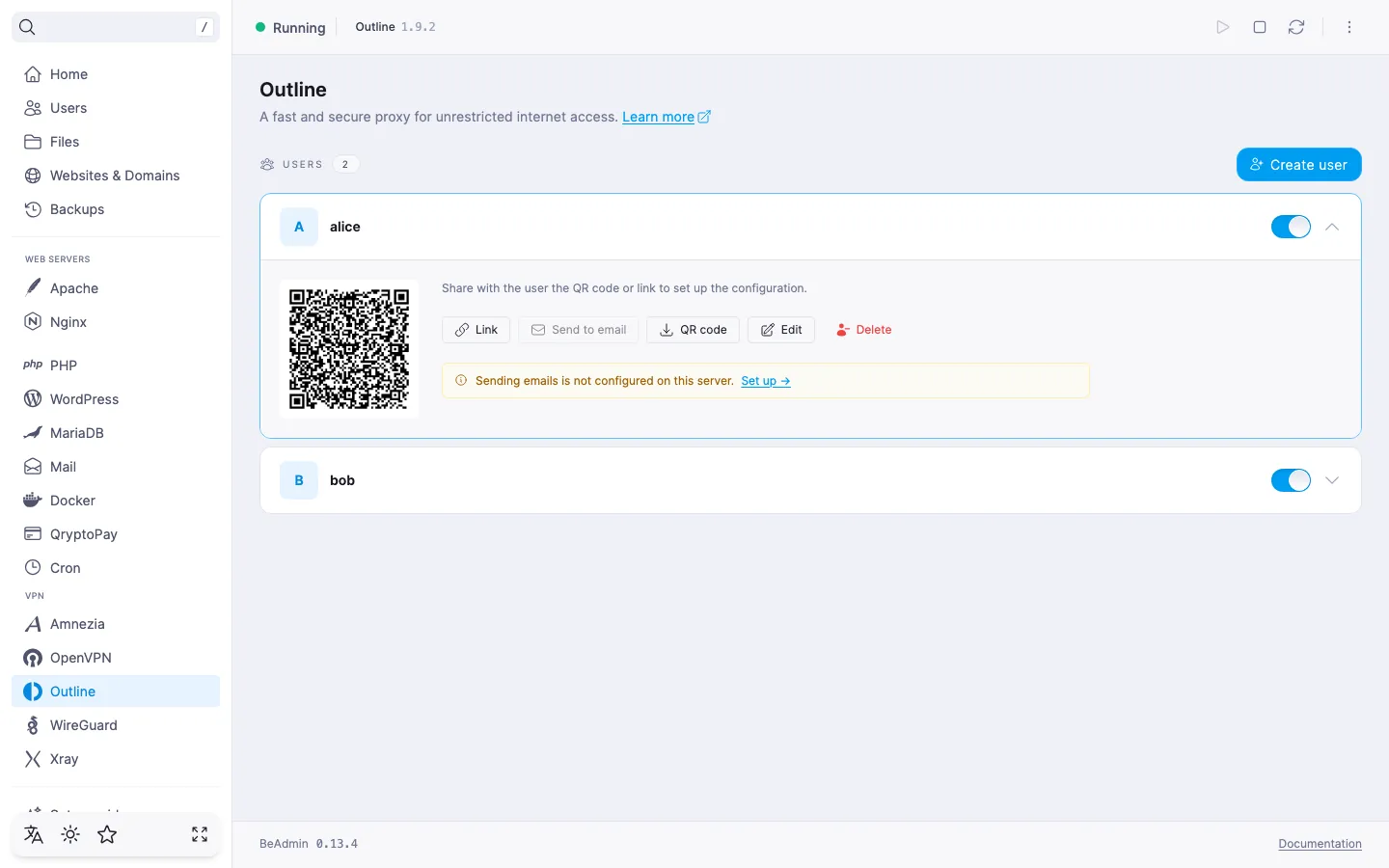Open Backups in sidebar
This screenshot has width=1389, height=868.
tap(116, 209)
